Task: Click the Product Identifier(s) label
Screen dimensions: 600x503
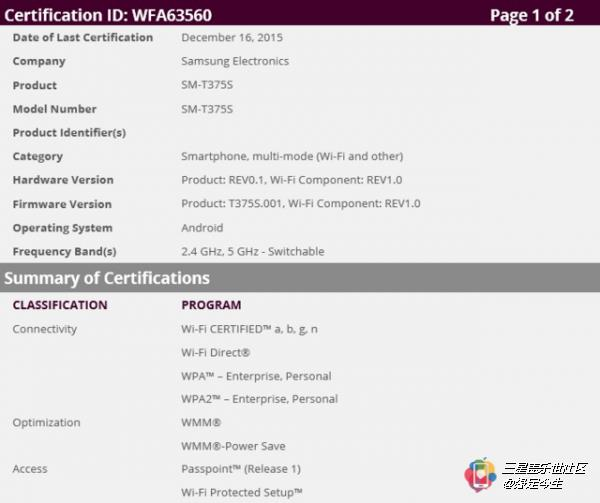Action: click(x=69, y=132)
